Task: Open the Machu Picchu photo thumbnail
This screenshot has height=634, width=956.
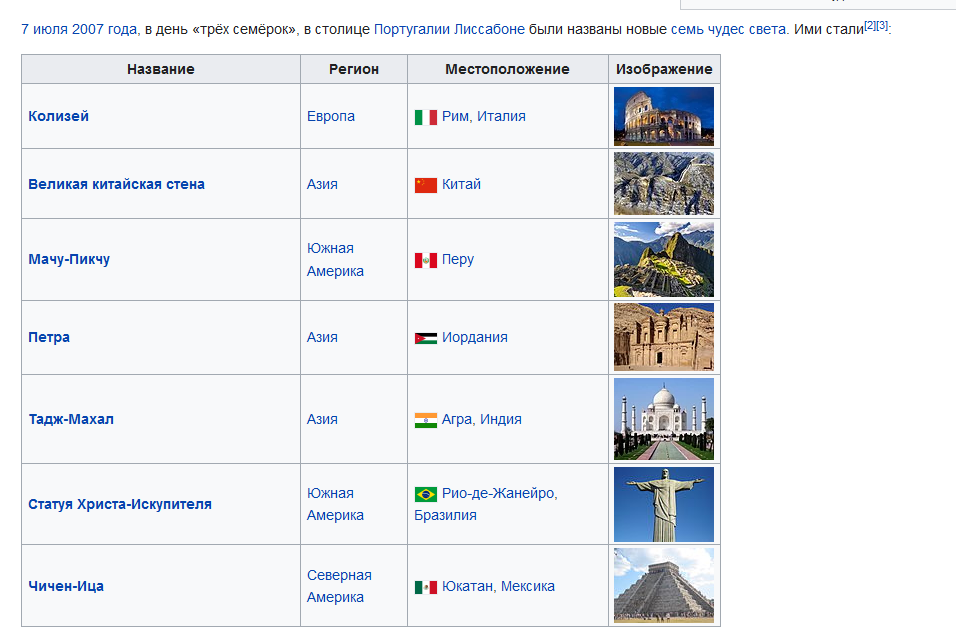Action: [x=663, y=259]
